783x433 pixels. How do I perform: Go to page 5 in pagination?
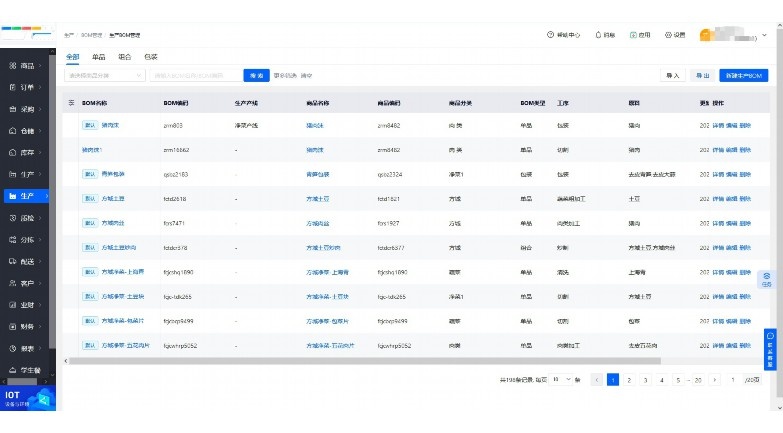pyautogui.click(x=678, y=380)
